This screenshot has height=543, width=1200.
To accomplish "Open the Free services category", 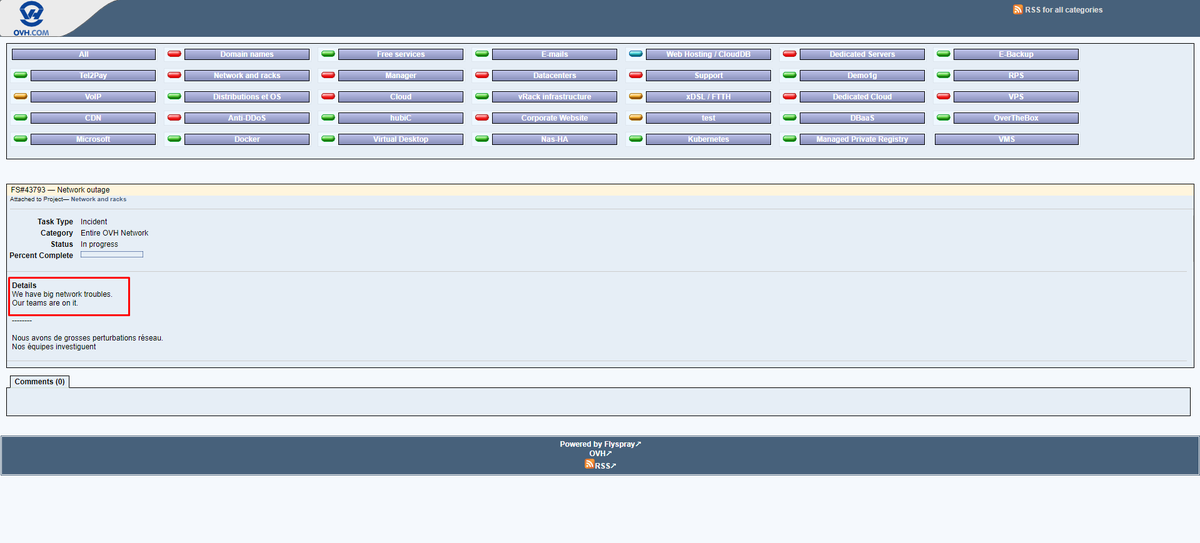I will pos(401,54).
